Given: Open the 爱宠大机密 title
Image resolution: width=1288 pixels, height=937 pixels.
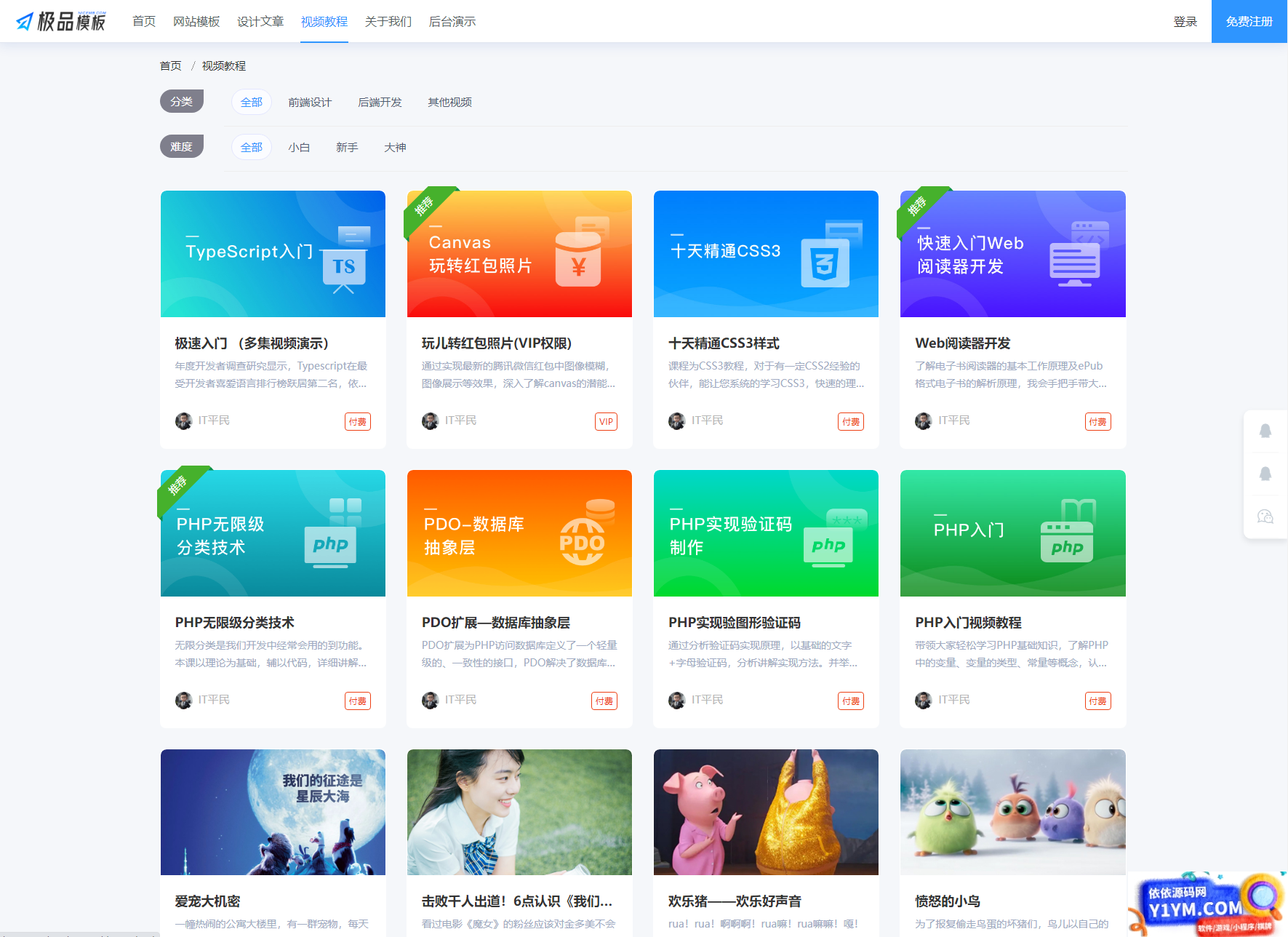Looking at the screenshot, I should (x=207, y=901).
